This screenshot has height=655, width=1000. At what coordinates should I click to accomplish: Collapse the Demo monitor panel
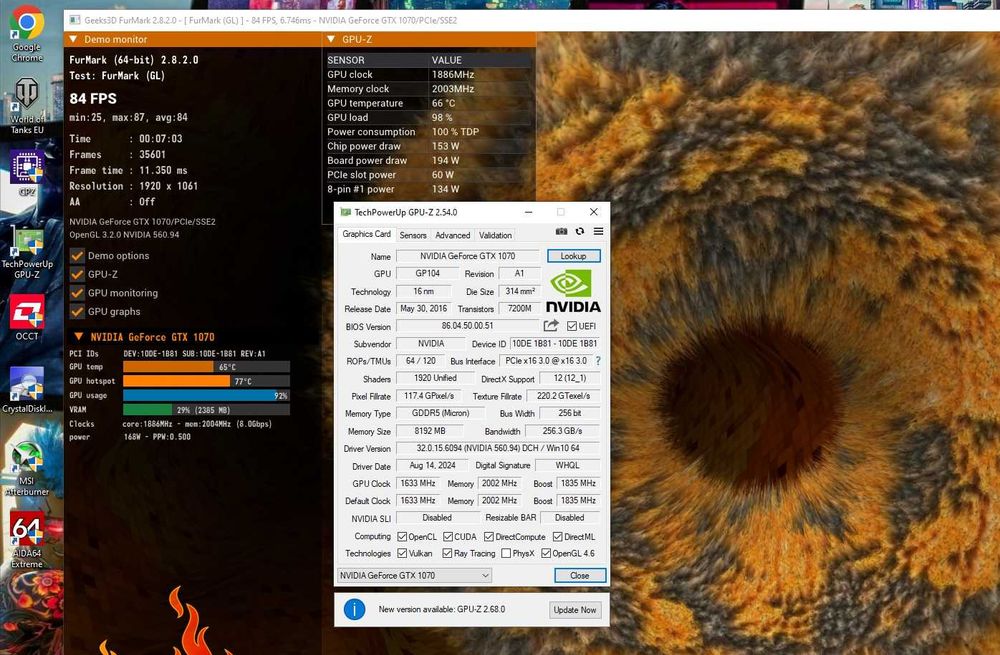[x=73, y=40]
